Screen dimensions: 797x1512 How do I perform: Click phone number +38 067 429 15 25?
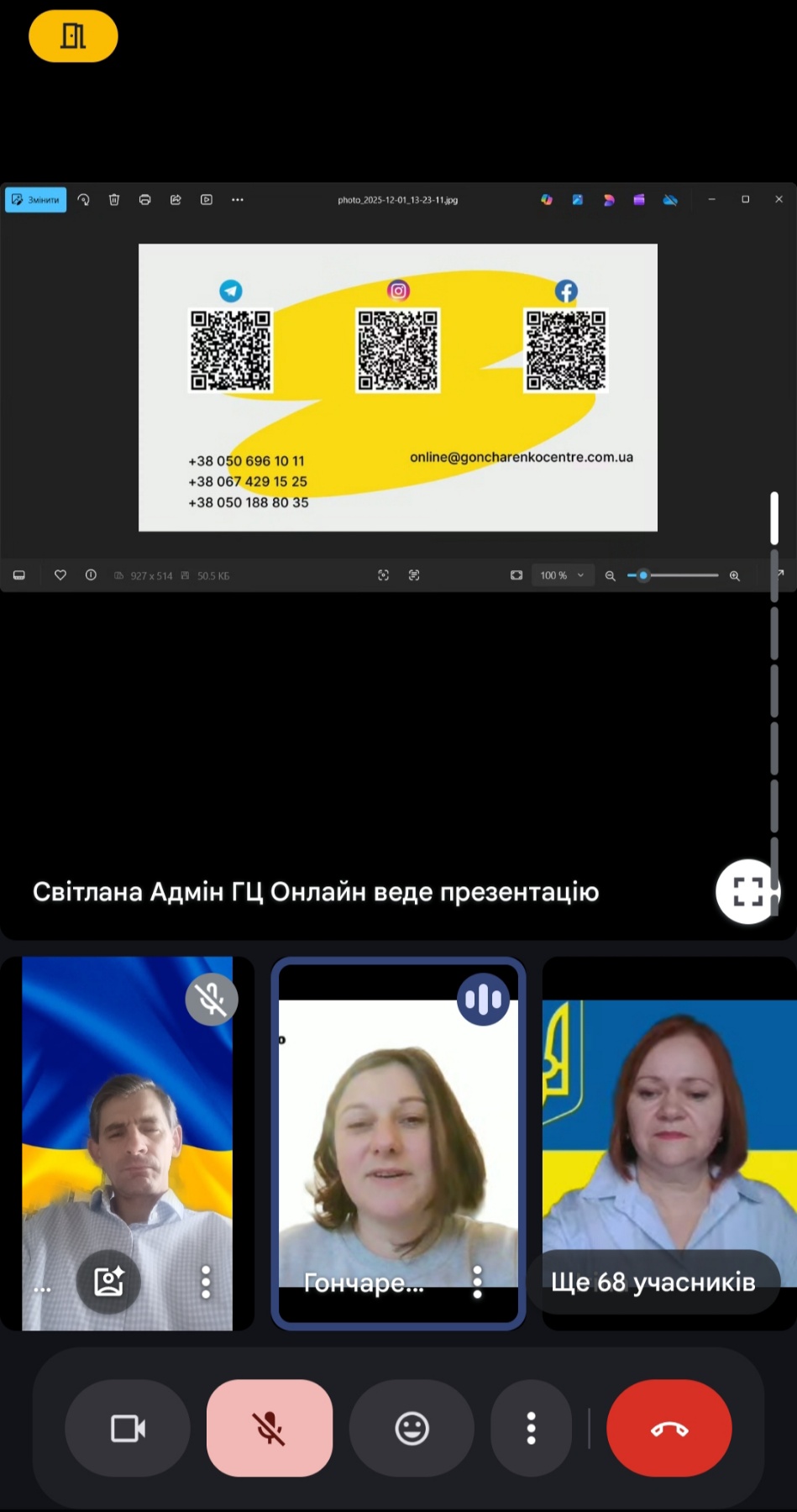pyautogui.click(x=248, y=481)
